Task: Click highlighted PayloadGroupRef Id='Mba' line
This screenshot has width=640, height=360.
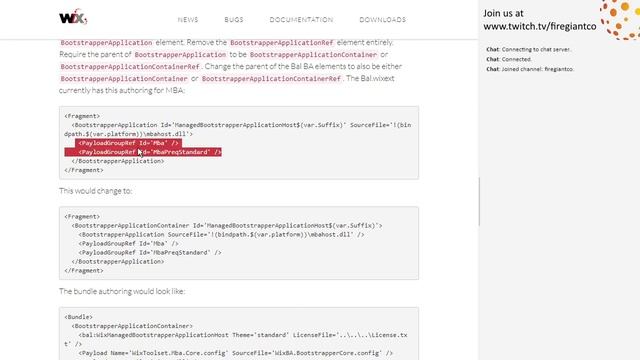Action: pyautogui.click(x=128, y=143)
